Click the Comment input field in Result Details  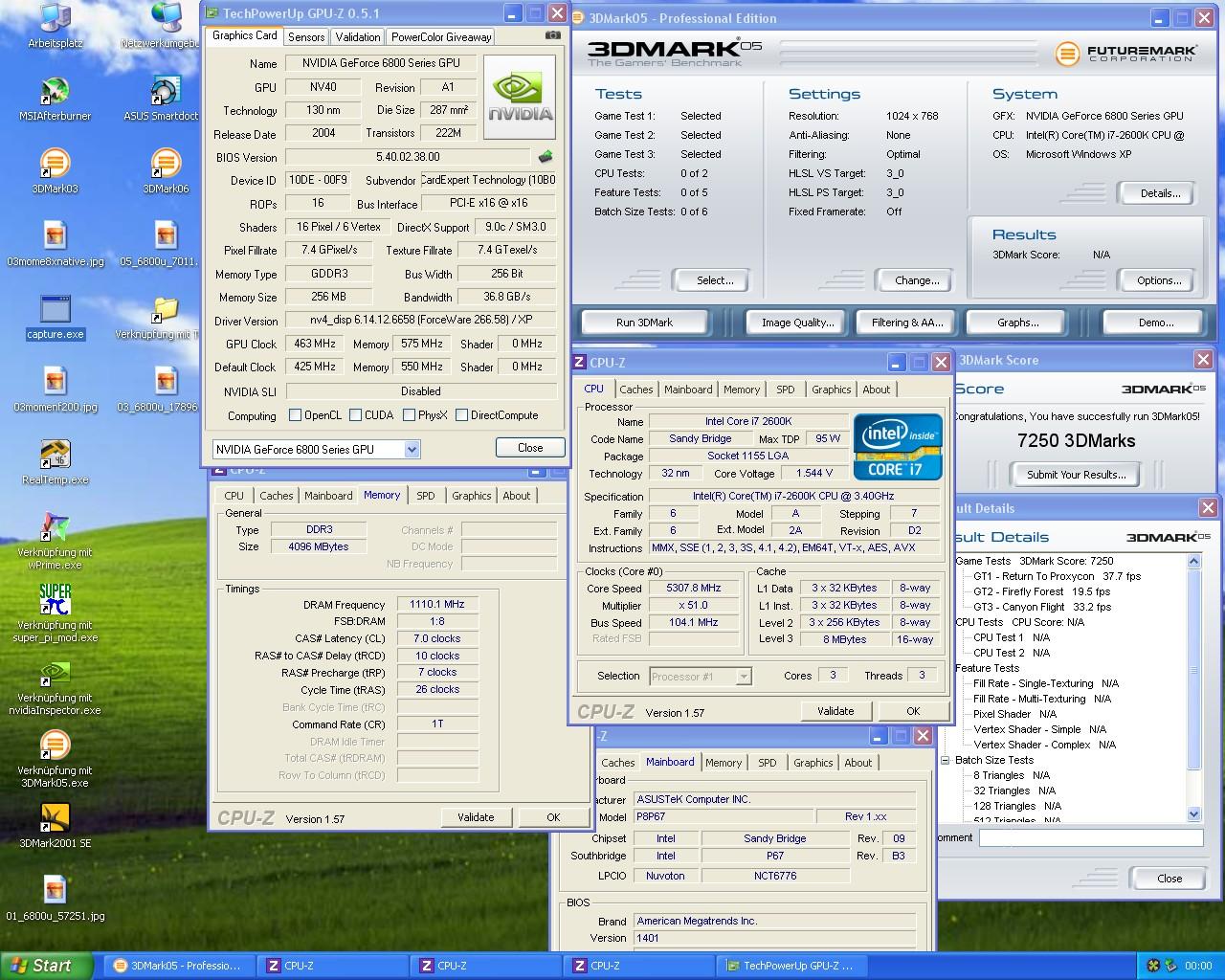point(1091,837)
